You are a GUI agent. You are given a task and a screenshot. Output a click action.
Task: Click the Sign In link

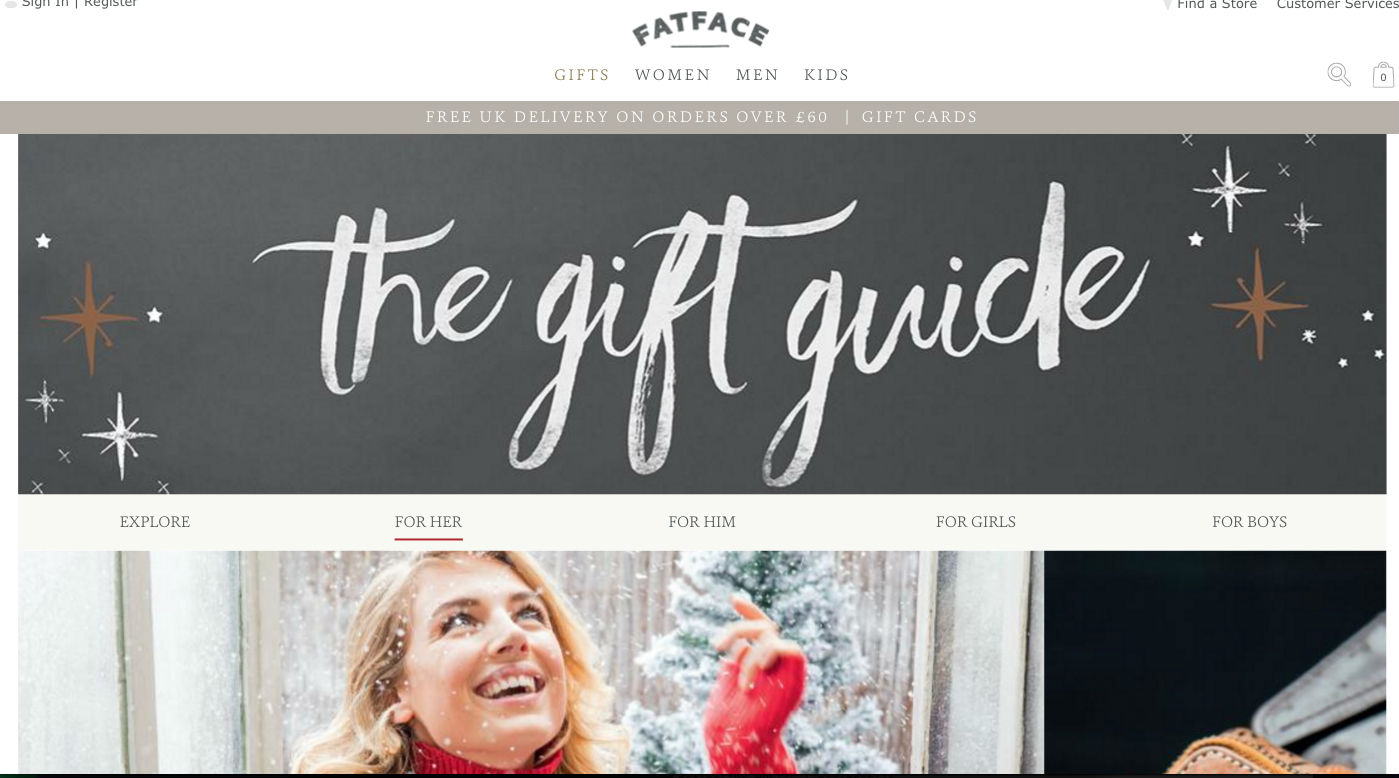click(45, 4)
